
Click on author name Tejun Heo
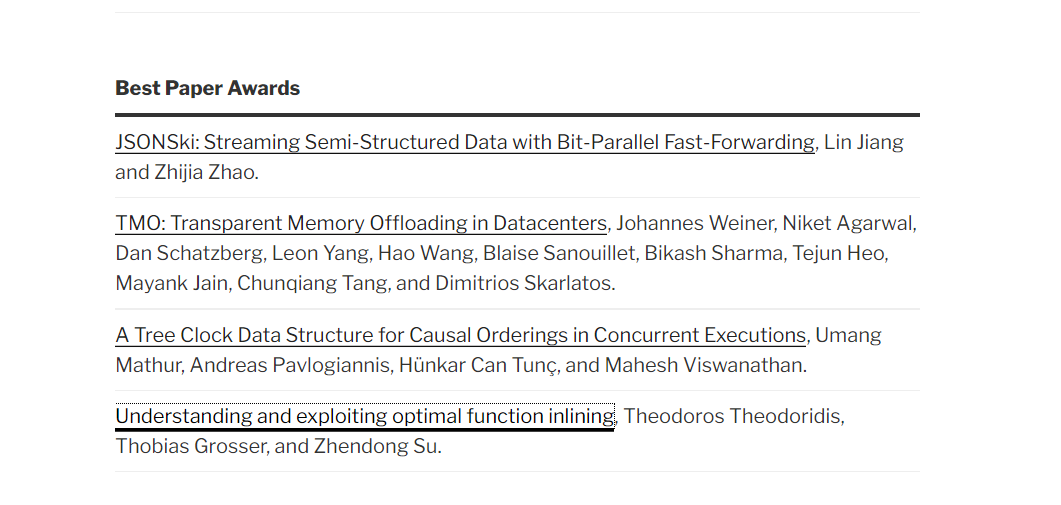[838, 253]
